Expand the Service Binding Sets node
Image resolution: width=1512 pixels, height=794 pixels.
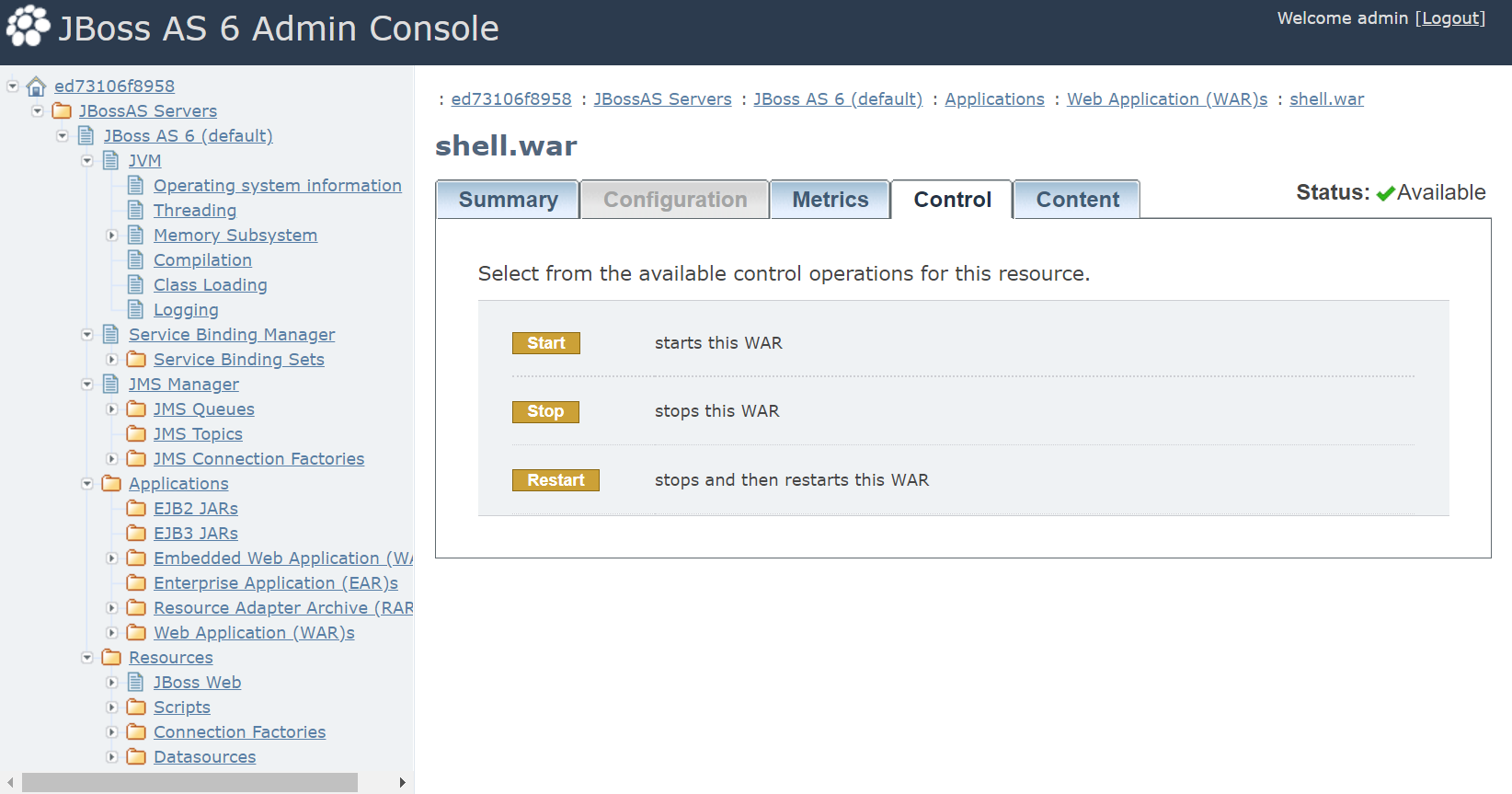click(x=112, y=360)
